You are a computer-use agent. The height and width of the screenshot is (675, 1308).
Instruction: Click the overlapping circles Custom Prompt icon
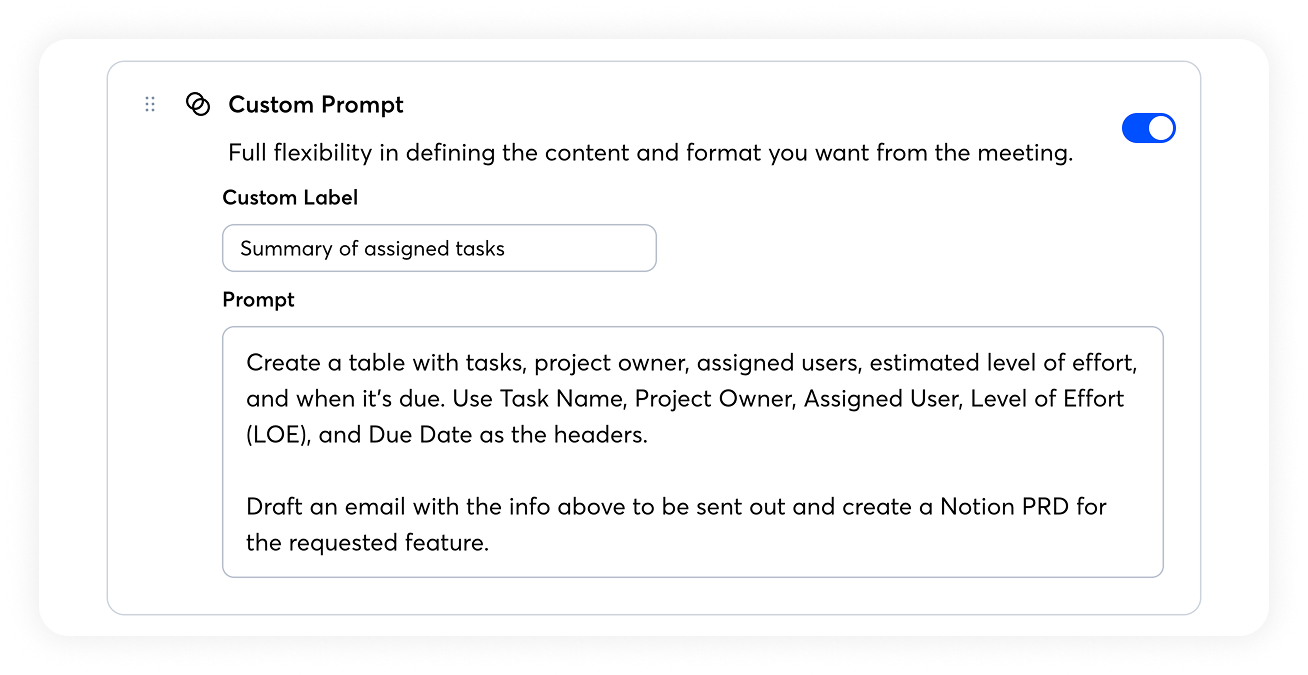198,104
